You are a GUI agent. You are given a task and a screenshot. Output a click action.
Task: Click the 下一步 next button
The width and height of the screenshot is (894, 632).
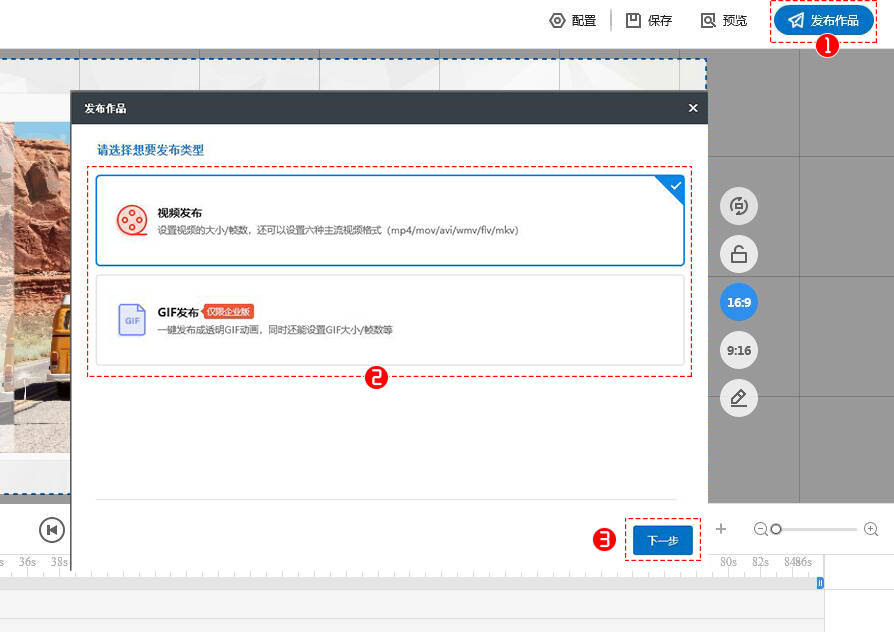663,540
